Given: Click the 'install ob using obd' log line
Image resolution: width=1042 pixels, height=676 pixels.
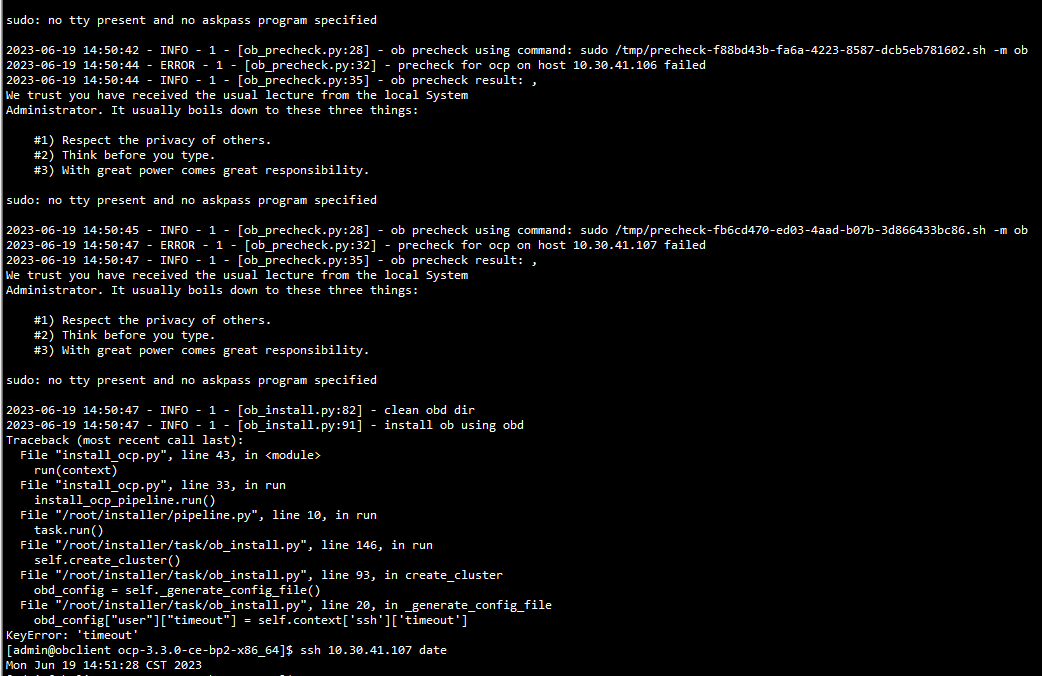Looking at the screenshot, I should [265, 425].
